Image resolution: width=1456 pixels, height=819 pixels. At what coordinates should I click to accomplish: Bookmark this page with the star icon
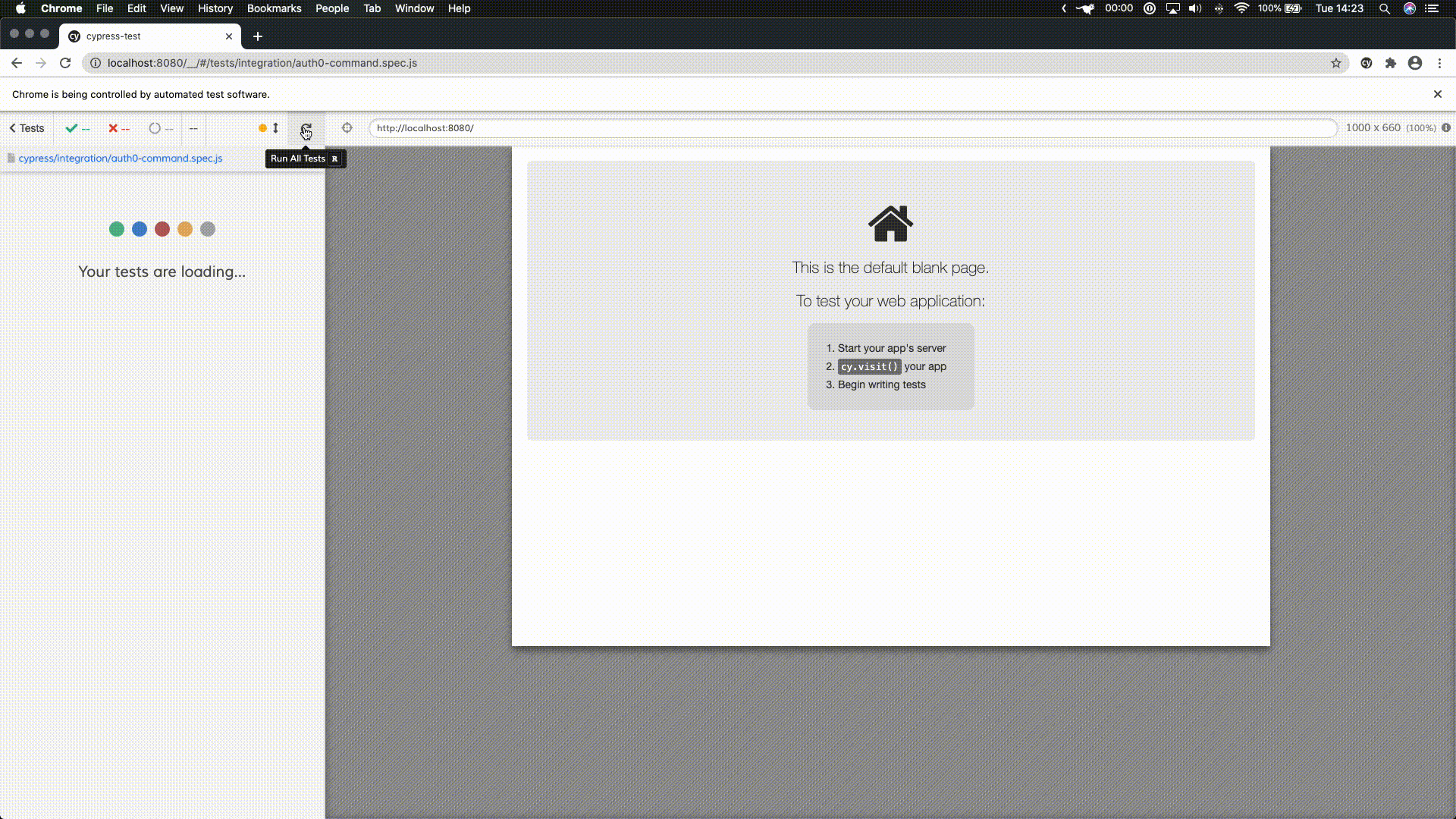[1336, 63]
